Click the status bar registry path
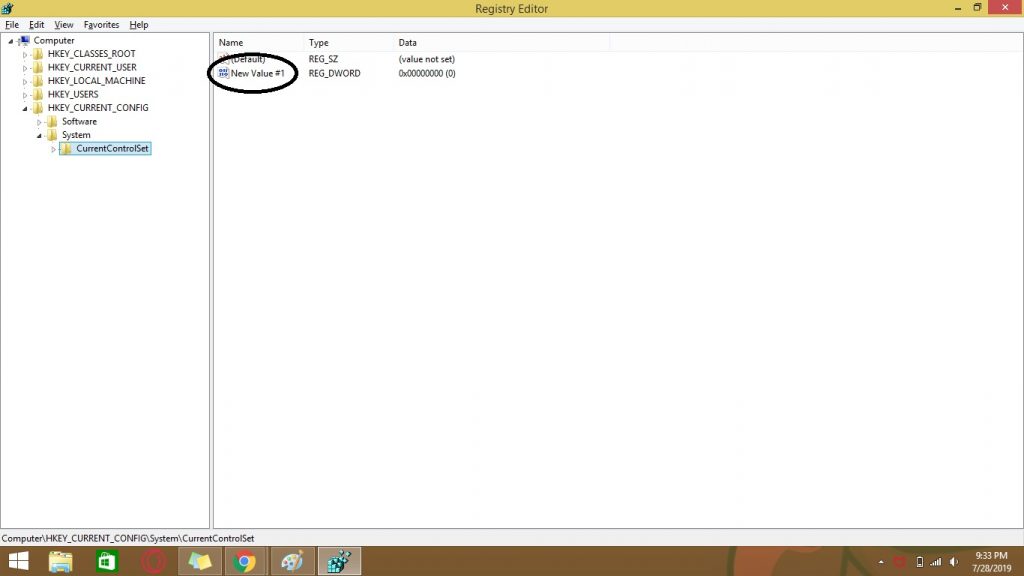This screenshot has width=1024, height=576. pos(128,539)
